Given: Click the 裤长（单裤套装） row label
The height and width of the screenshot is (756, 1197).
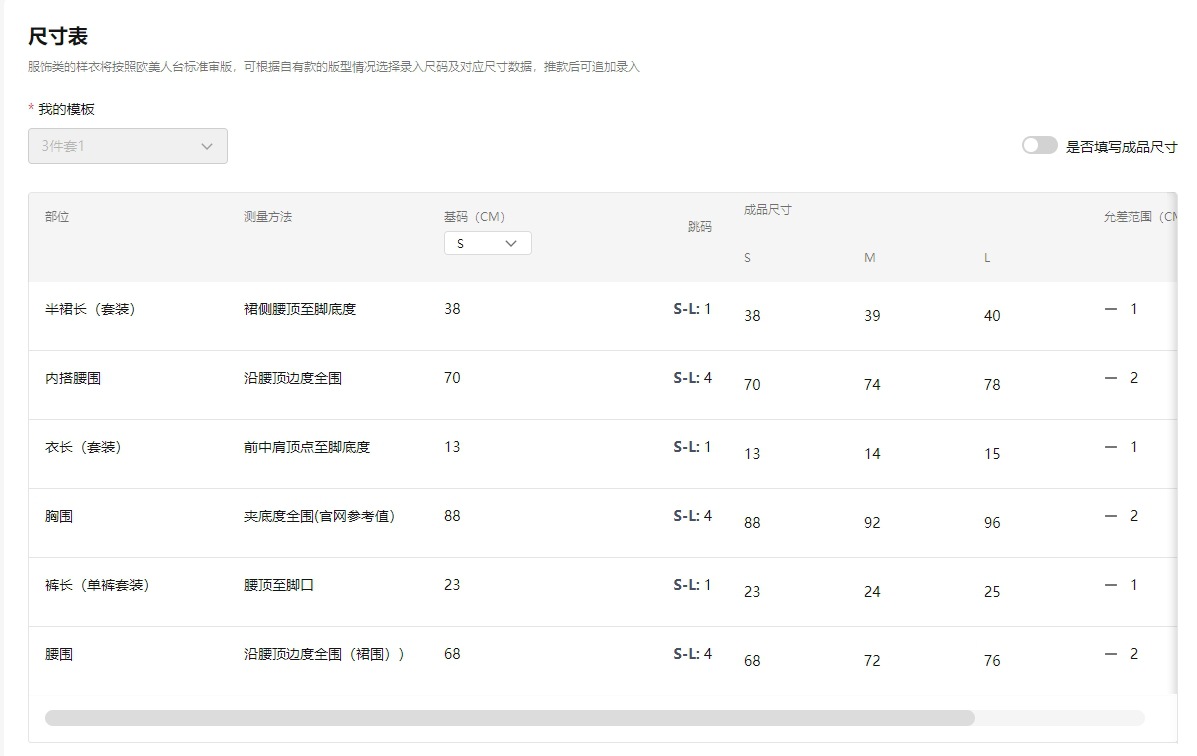Looking at the screenshot, I should coord(97,585).
